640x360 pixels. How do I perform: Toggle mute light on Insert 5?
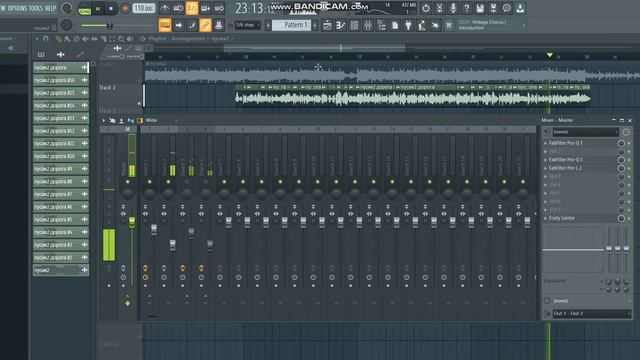[x=224, y=182]
